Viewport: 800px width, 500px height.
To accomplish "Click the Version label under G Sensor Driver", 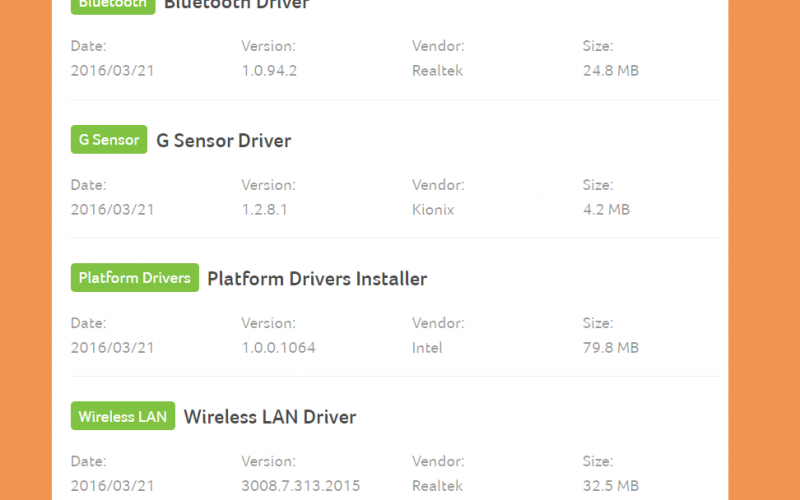I will coord(268,185).
